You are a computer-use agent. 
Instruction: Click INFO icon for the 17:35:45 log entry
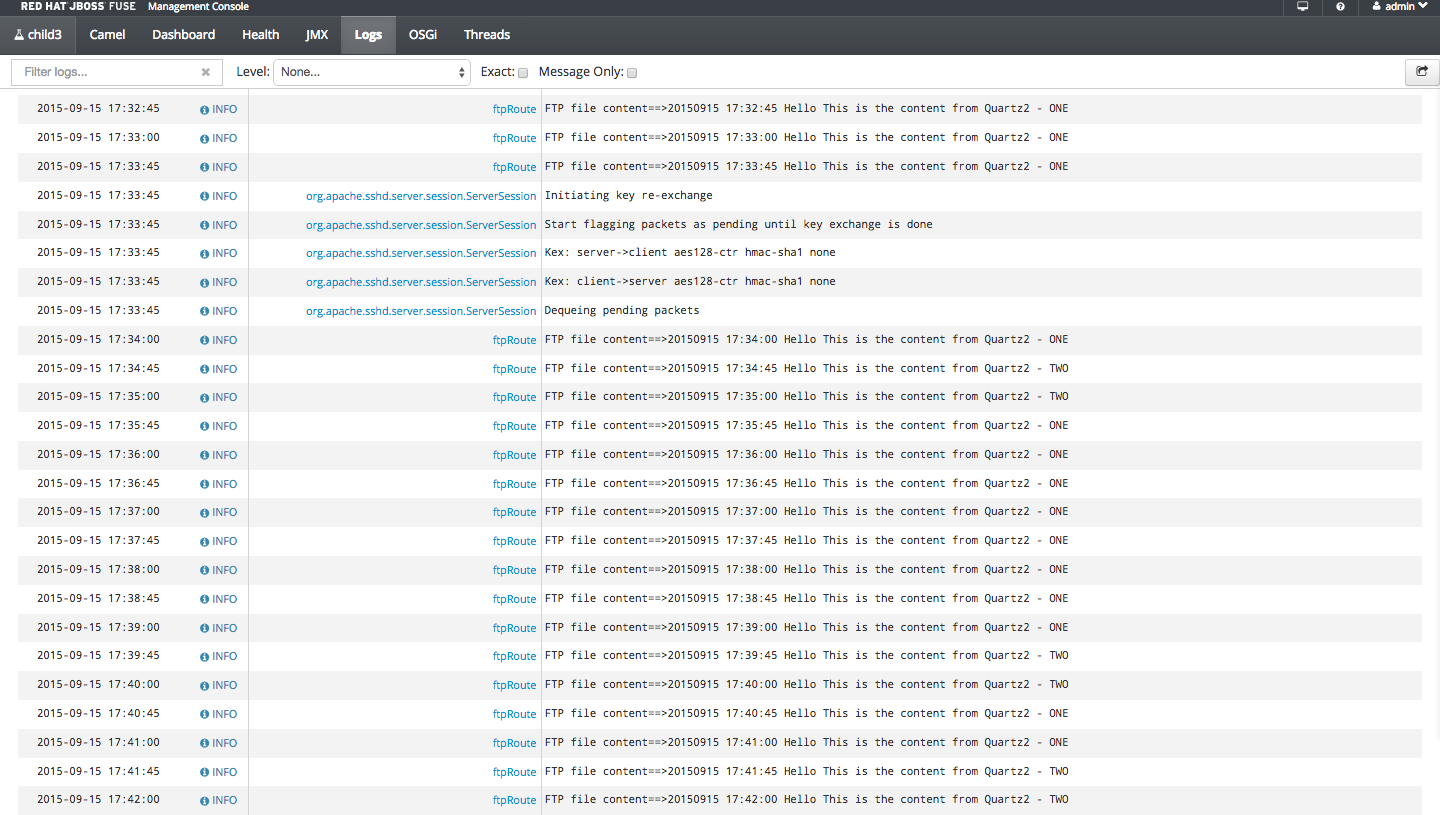coord(205,427)
